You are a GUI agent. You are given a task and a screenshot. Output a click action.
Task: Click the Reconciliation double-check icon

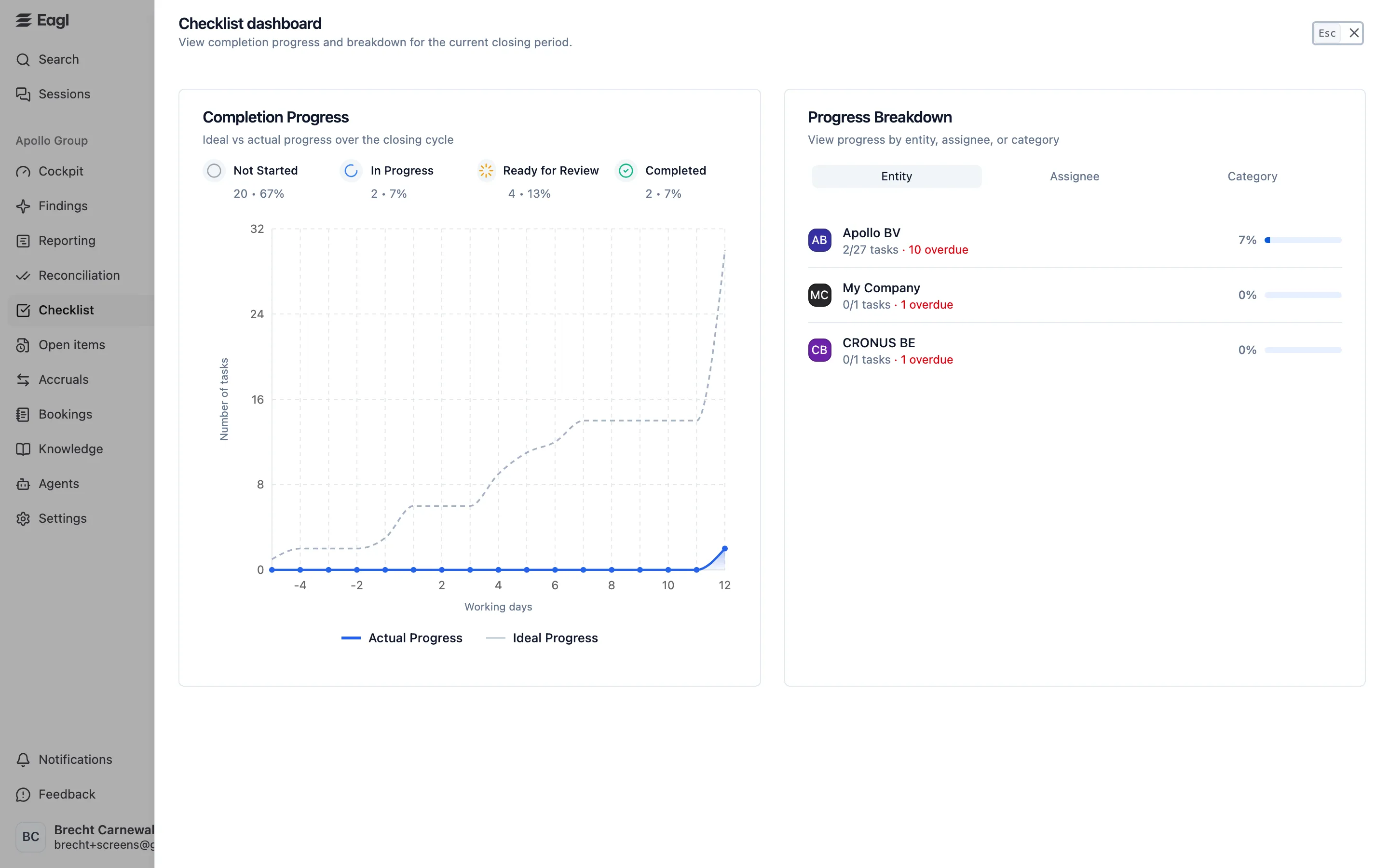tap(23, 275)
